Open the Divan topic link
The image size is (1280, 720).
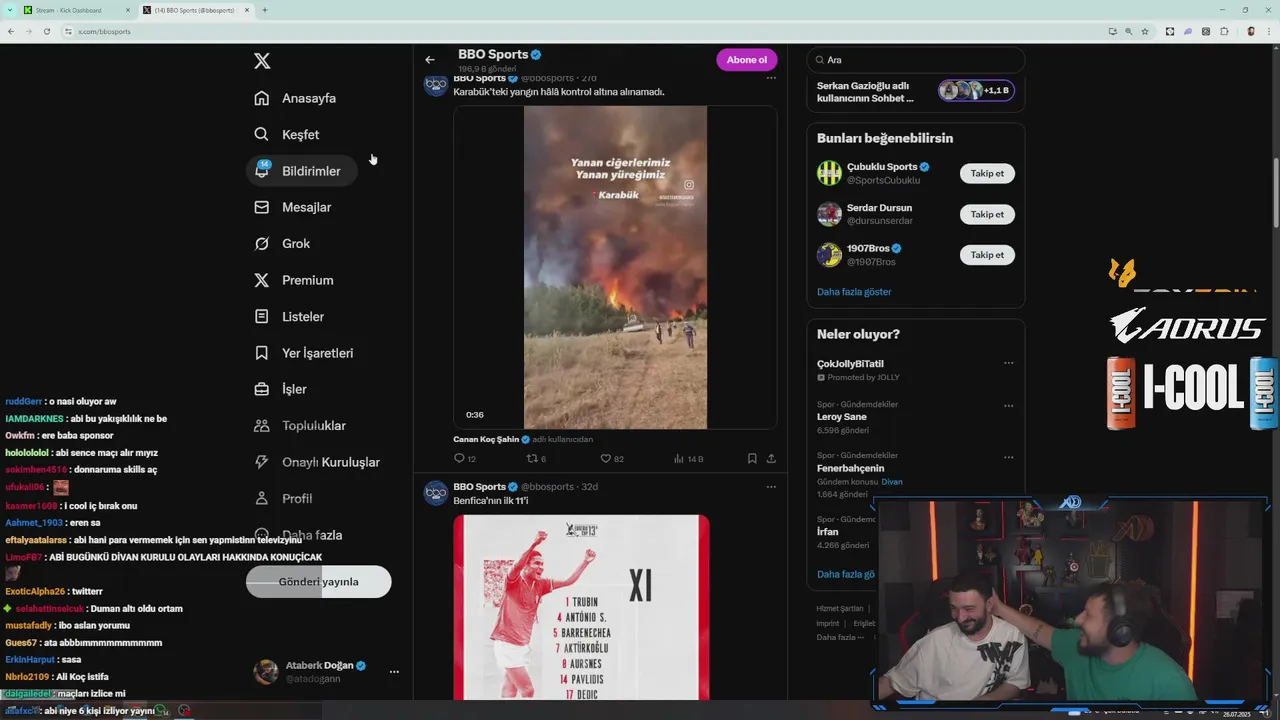(x=892, y=482)
